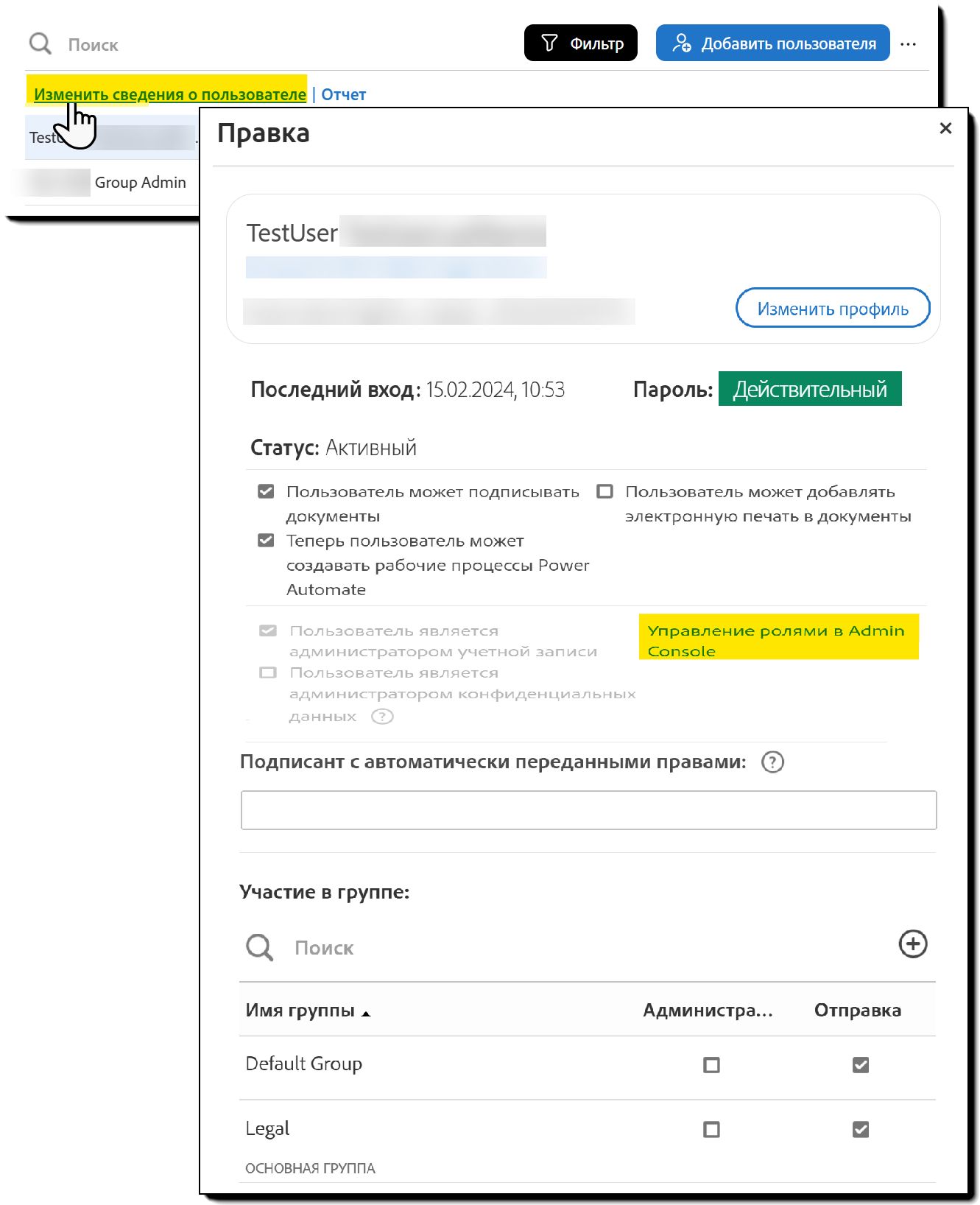Toggle send checkbox for Legal group

pyautogui.click(x=861, y=1129)
